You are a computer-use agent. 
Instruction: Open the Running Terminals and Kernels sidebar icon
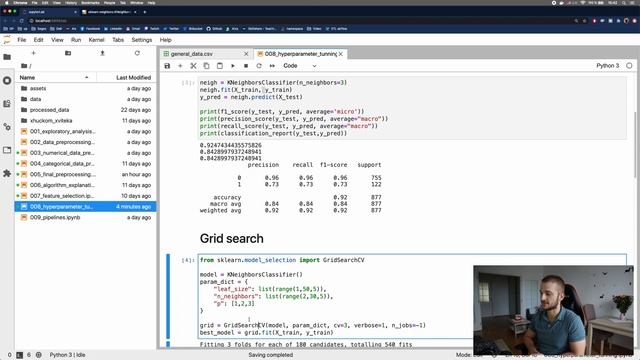[x=7, y=80]
